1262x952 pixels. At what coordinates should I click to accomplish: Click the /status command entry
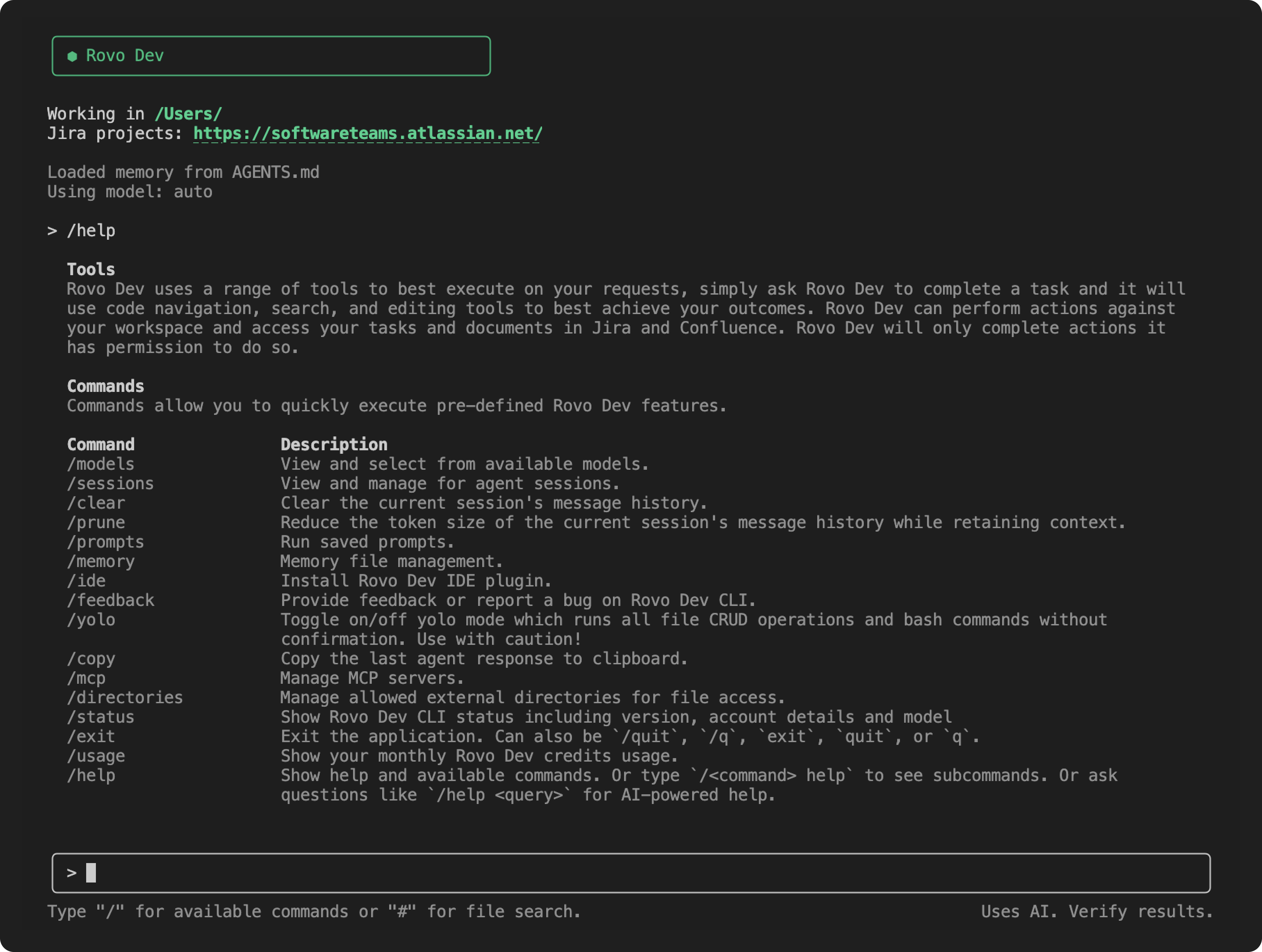pyautogui.click(x=100, y=717)
